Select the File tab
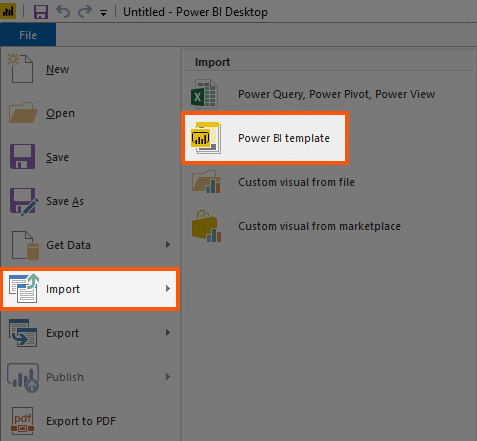 pos(28,35)
